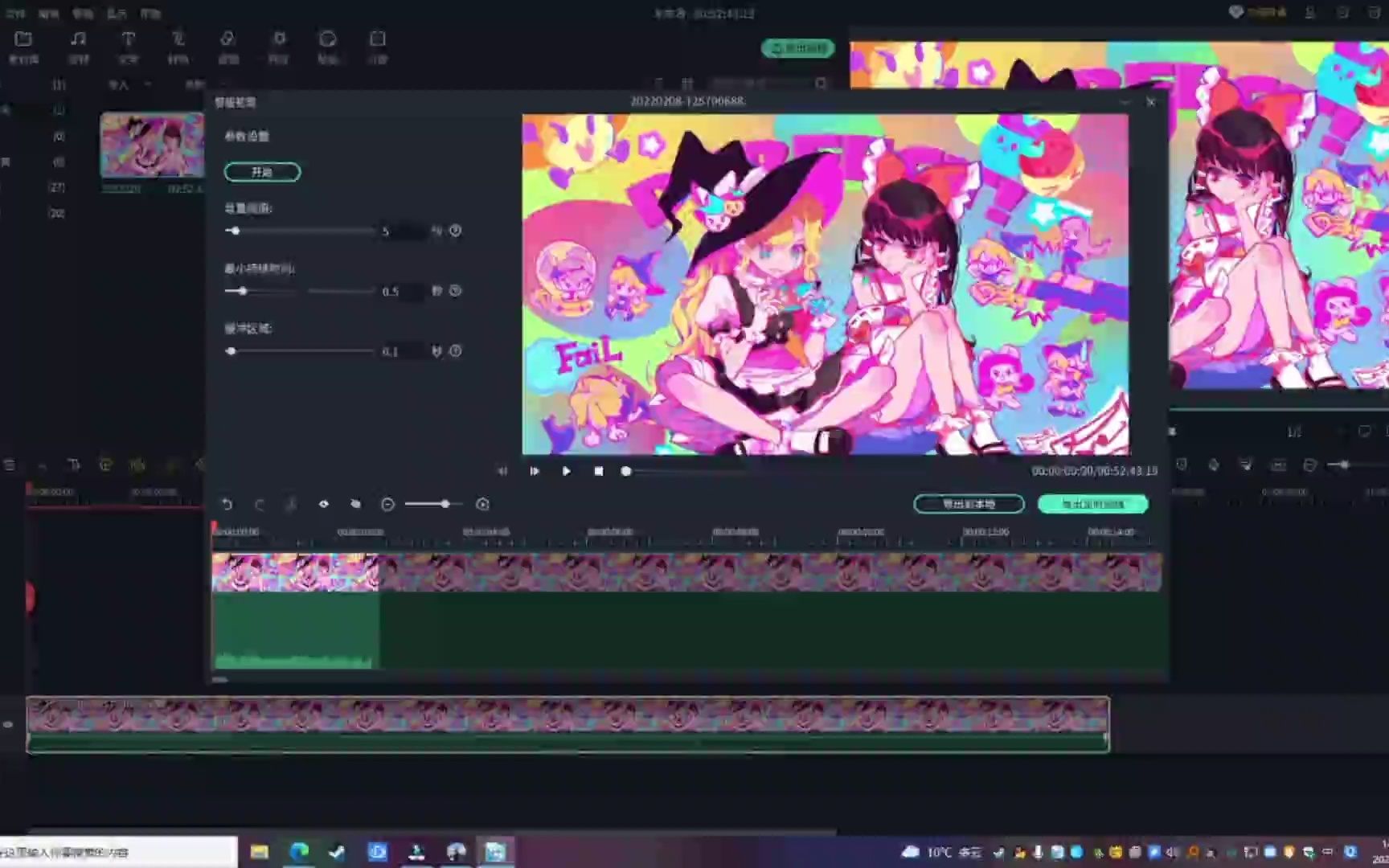Select the highlighted video segment in dialog timeline
Viewport: 1389px width, 868px height.
pos(295,572)
